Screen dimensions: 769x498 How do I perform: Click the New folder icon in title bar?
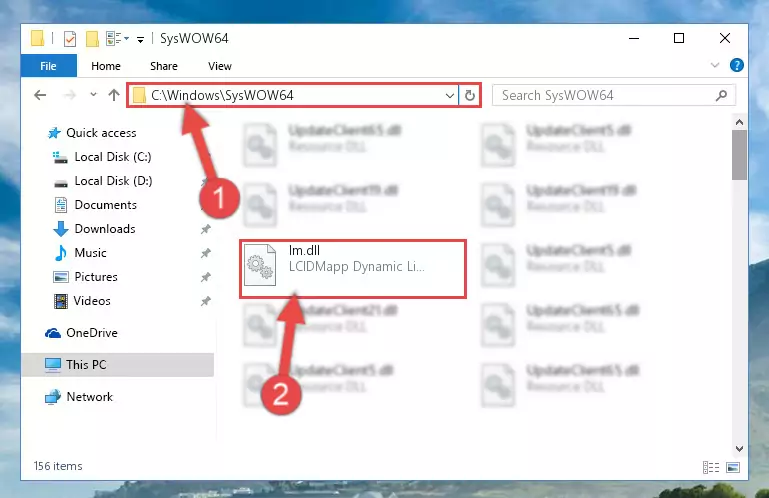[x=92, y=38]
